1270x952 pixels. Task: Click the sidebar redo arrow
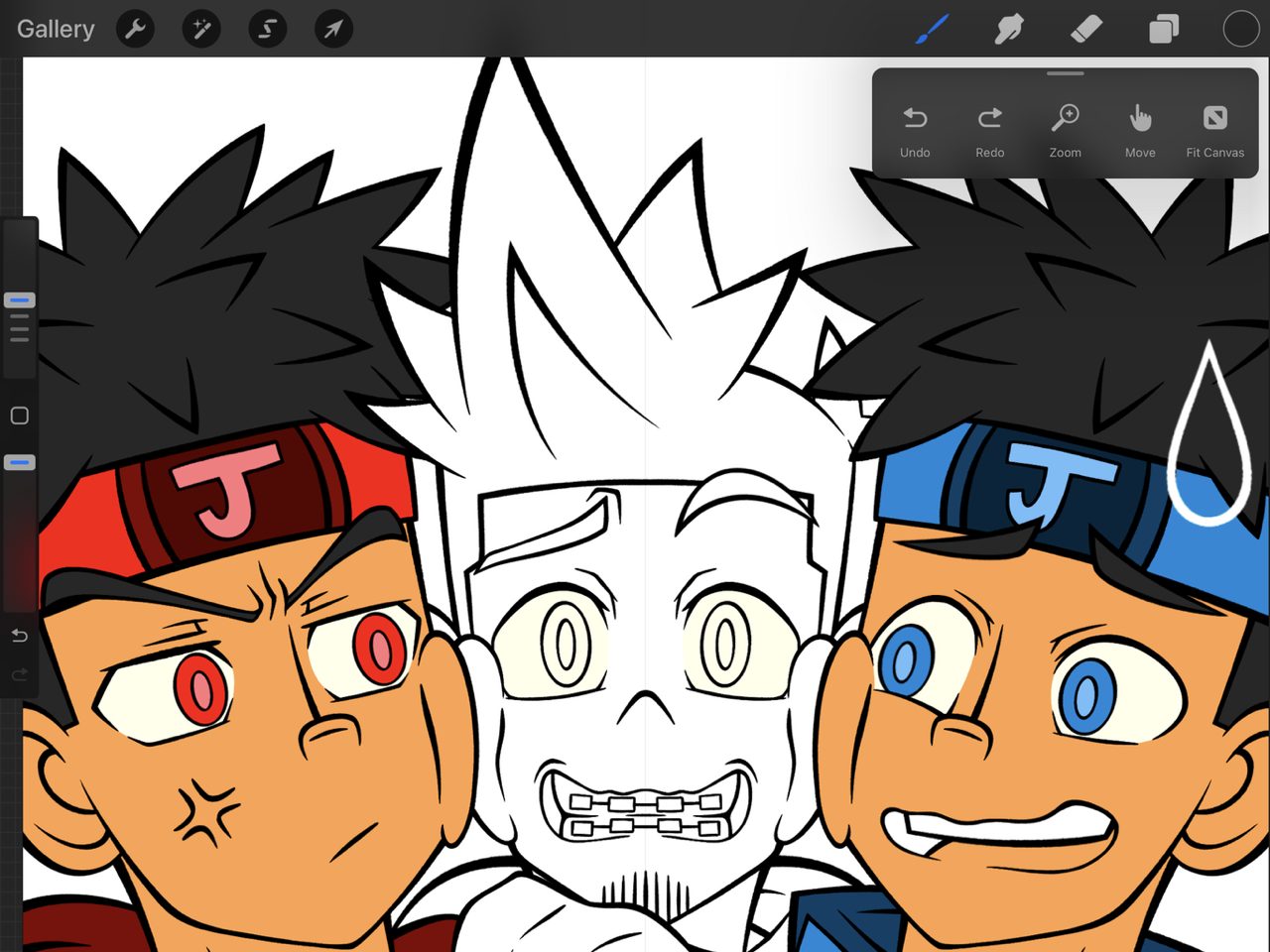[x=19, y=675]
